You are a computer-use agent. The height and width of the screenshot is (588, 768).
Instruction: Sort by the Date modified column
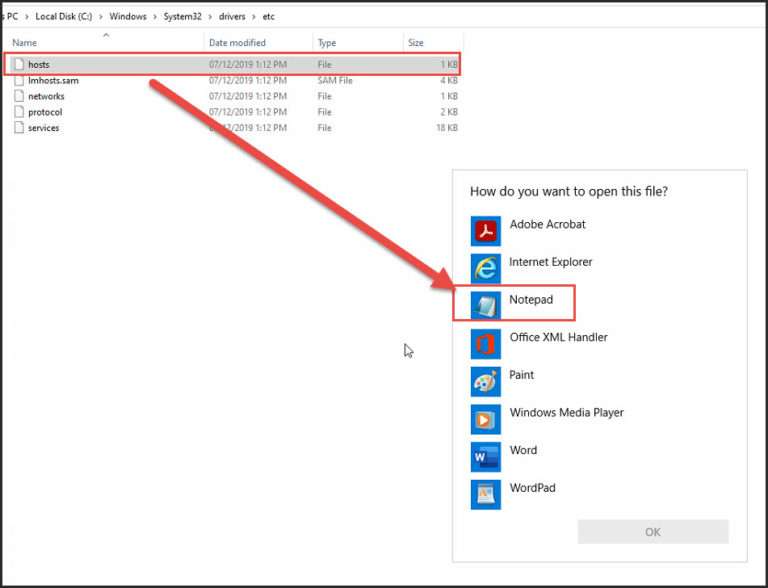coord(237,43)
